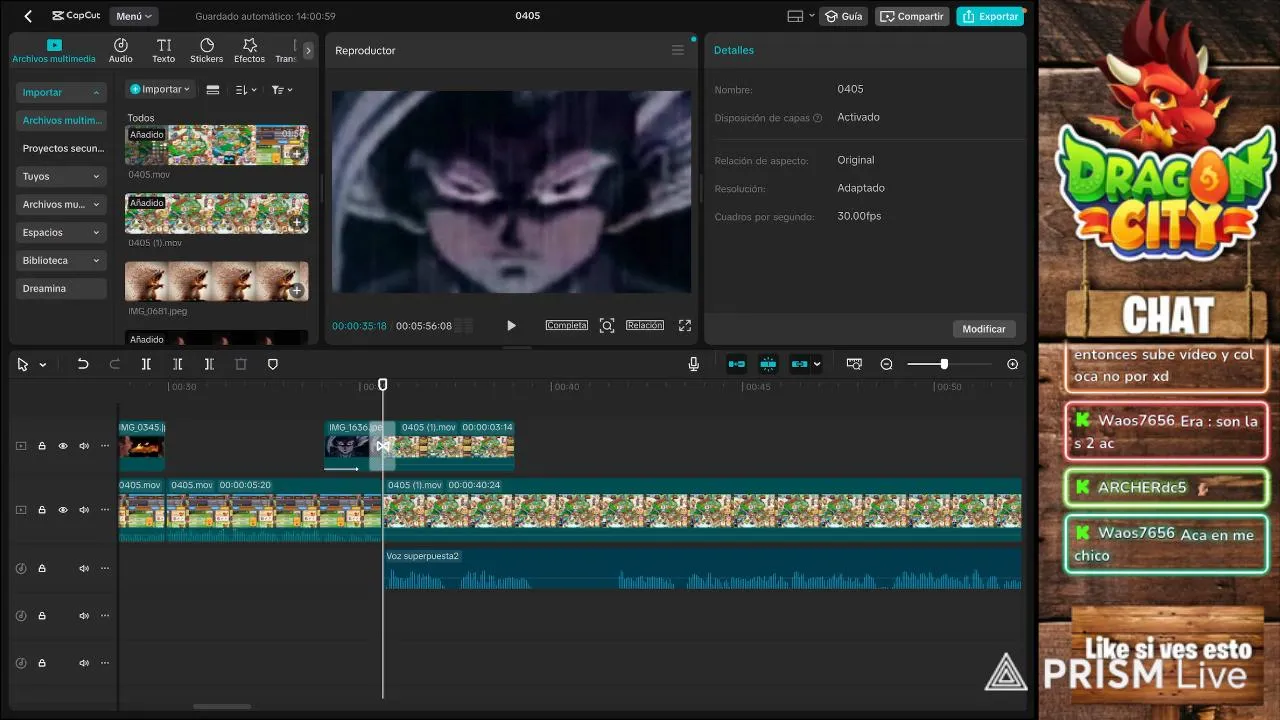
Task: Mute the top video overlay track
Action: click(x=84, y=446)
